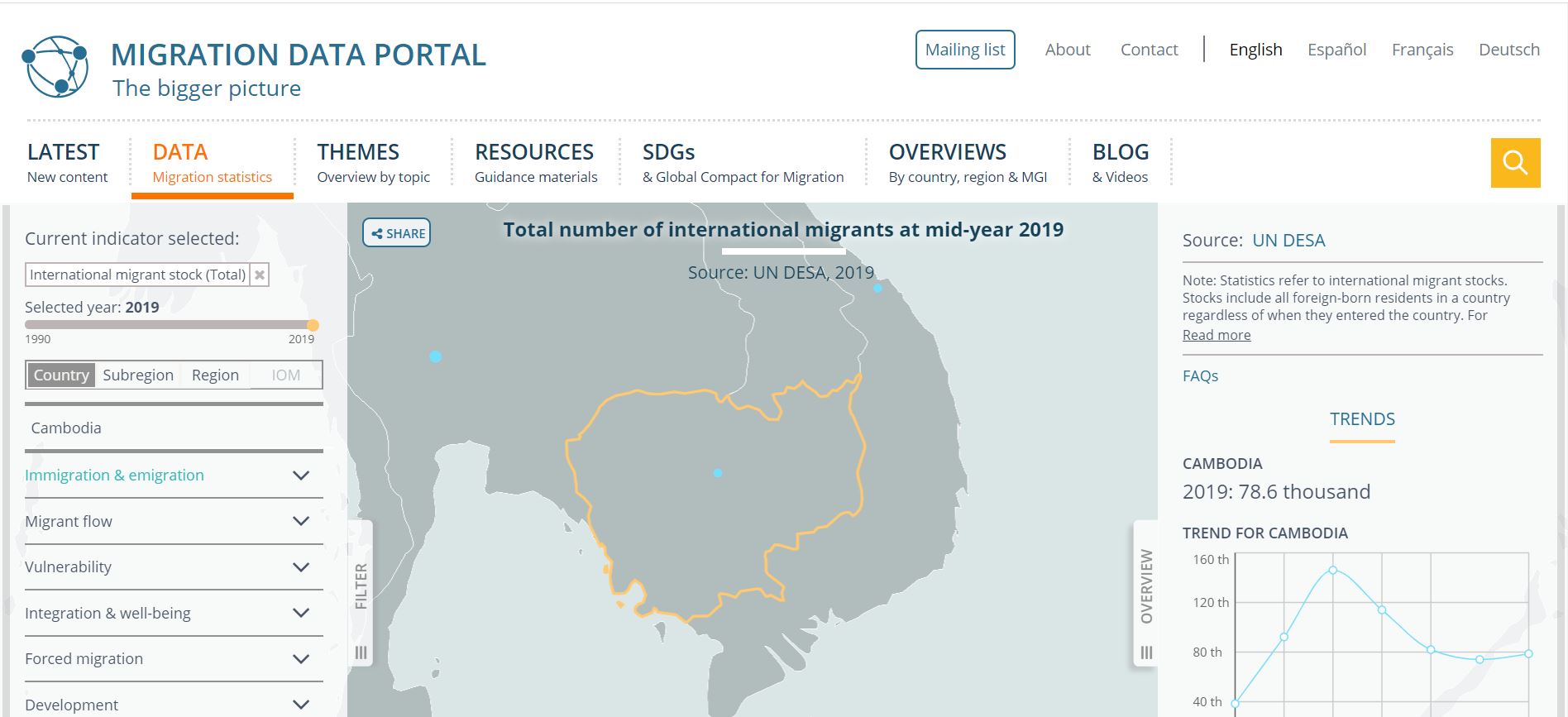Screen dimensions: 1568x717
Task: Click the year slider handle at 2019
Action: [x=313, y=325]
